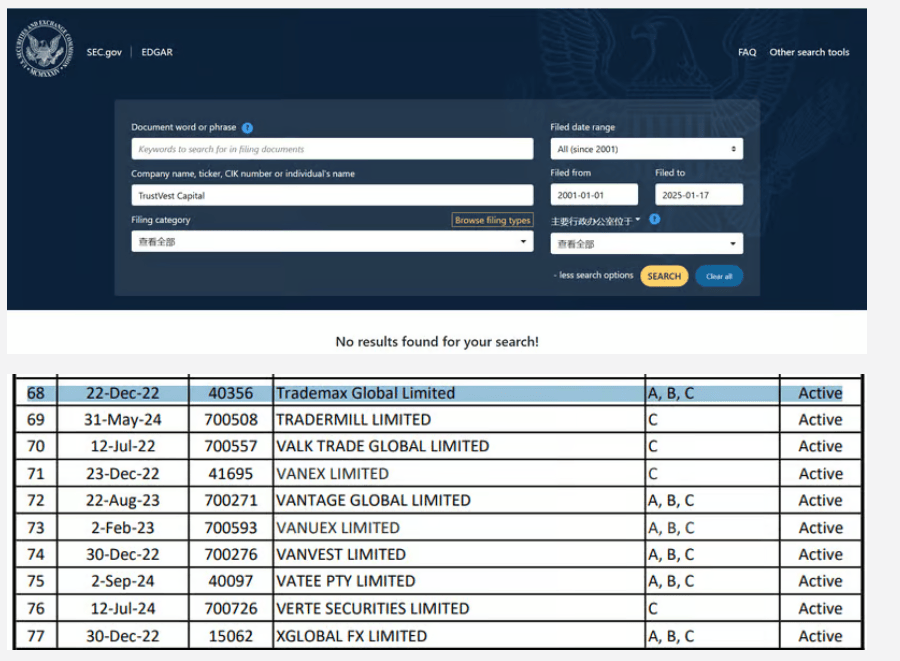The height and width of the screenshot is (661, 900).
Task: Click license number 700276
Action: click(x=231, y=554)
